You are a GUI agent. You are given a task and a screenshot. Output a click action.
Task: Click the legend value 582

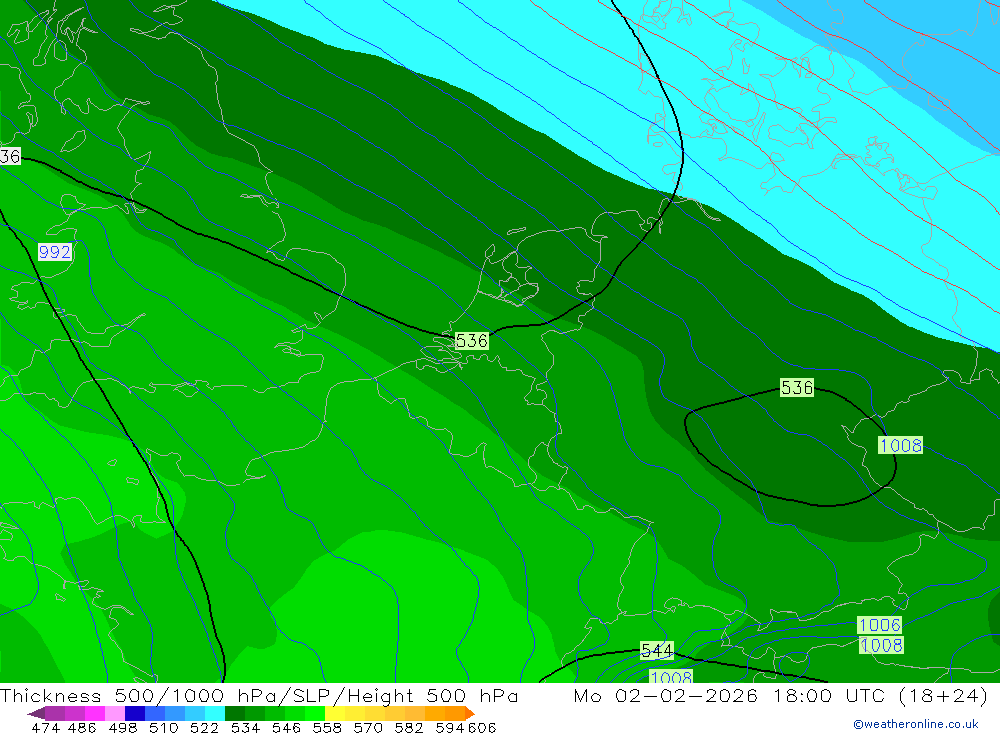pos(409,728)
